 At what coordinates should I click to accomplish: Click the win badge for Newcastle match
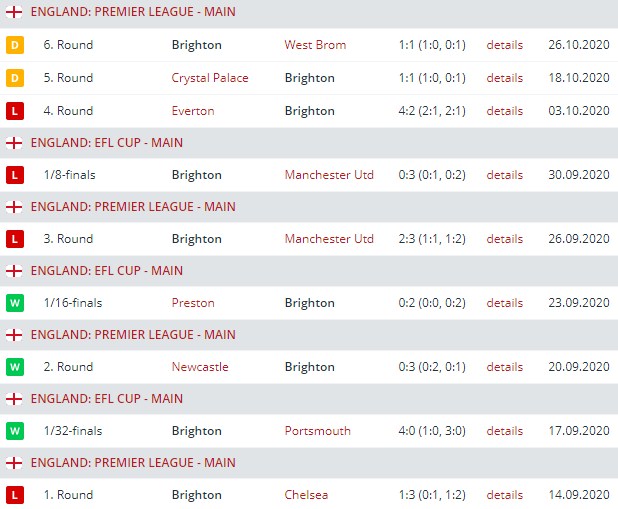(15, 367)
